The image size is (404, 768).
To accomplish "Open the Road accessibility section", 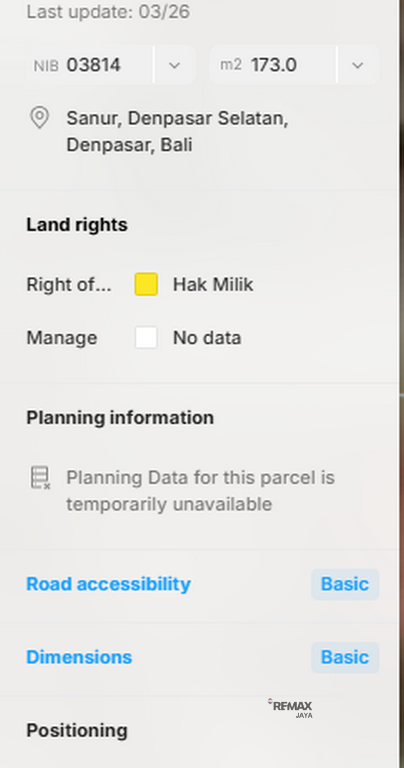I will click(108, 584).
